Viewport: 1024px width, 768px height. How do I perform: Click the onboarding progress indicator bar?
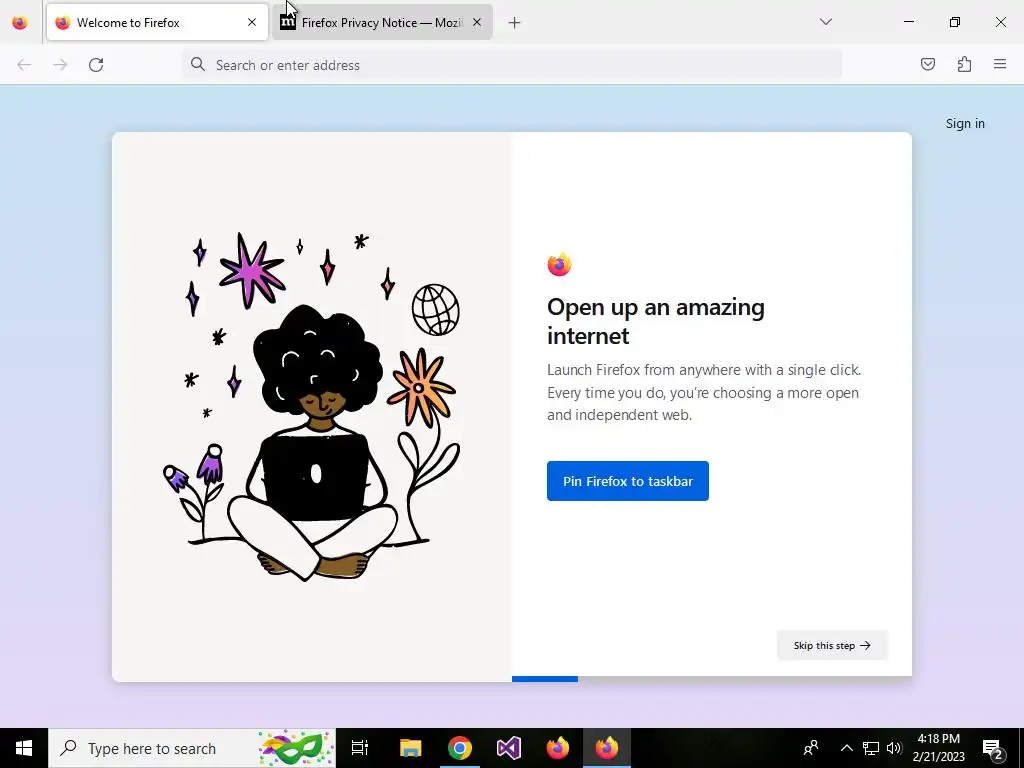(712, 679)
